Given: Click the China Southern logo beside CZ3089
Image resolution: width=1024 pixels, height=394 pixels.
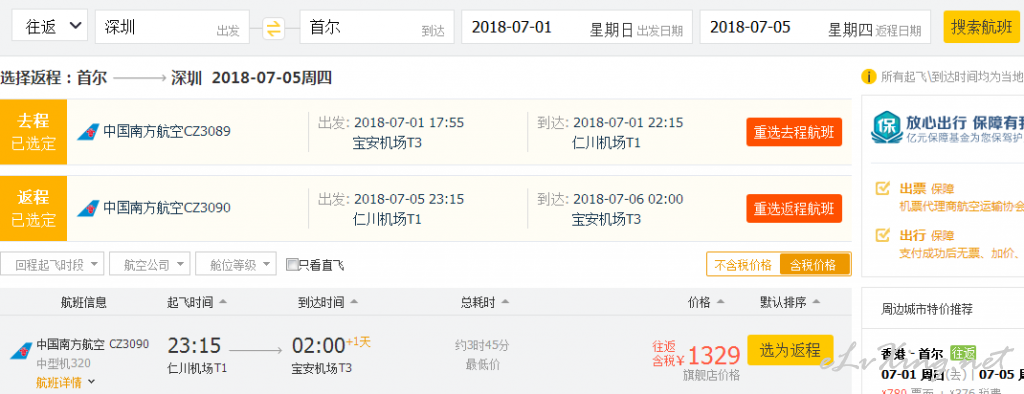Looking at the screenshot, I should tap(88, 133).
